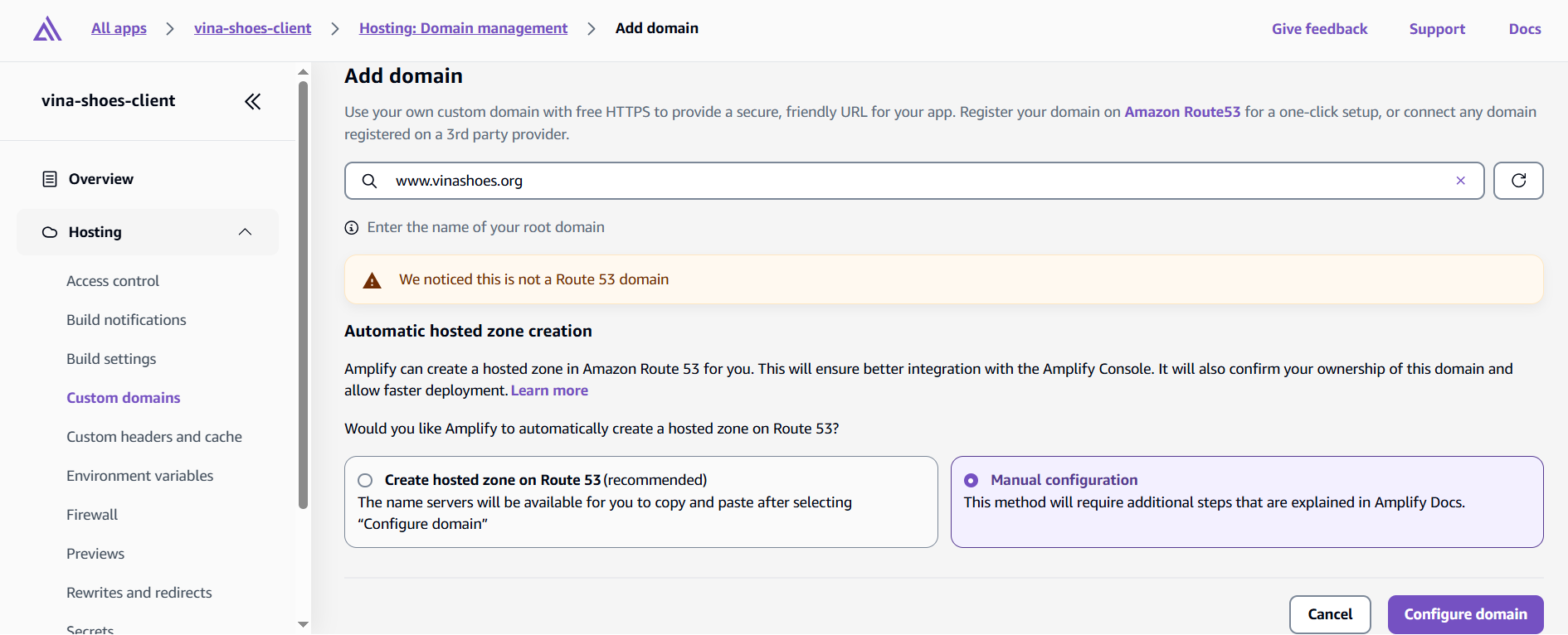Open Firewall settings
Image resolution: width=1568 pixels, height=635 pixels.
pos(92,515)
